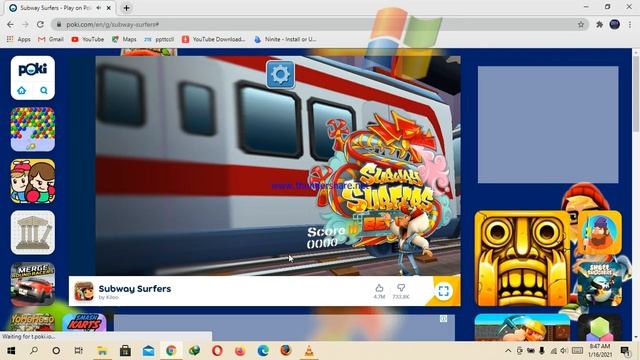
Task: Open Microsoft Store from the taskbar
Action: click(x=125, y=351)
